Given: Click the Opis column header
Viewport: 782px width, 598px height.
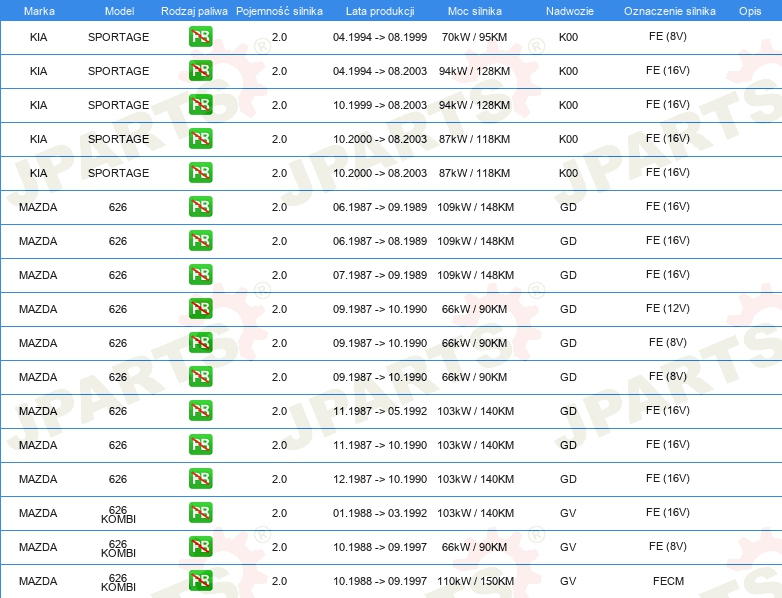Looking at the screenshot, I should point(750,11).
